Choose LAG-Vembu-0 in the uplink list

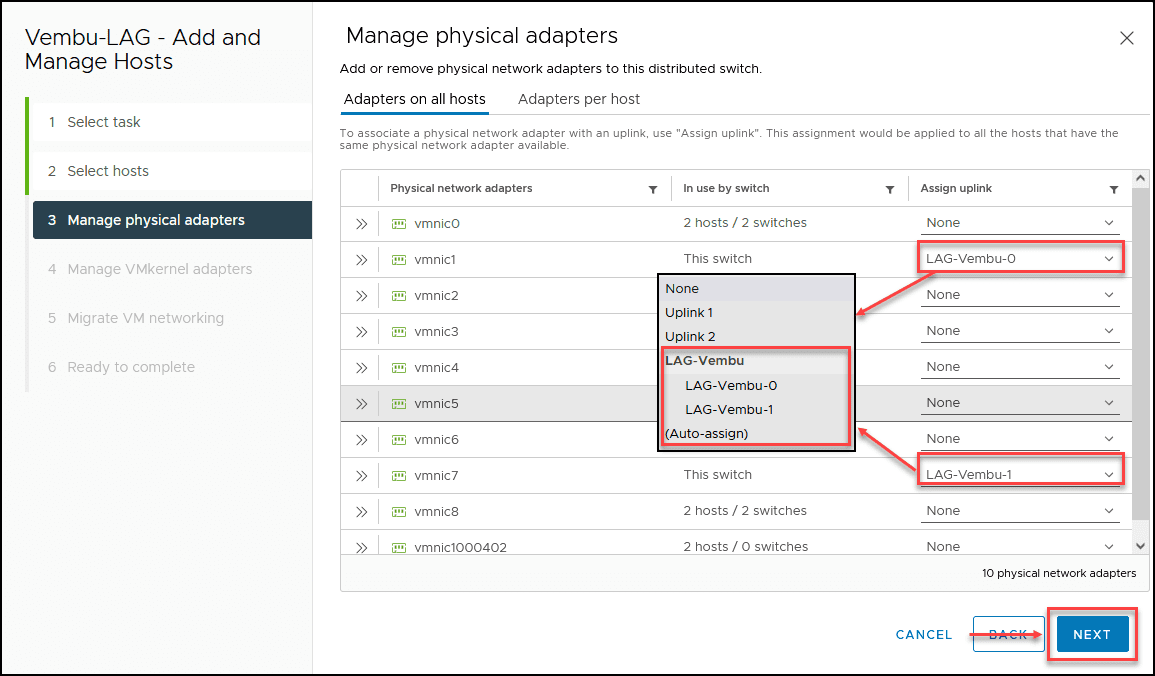(x=756, y=386)
